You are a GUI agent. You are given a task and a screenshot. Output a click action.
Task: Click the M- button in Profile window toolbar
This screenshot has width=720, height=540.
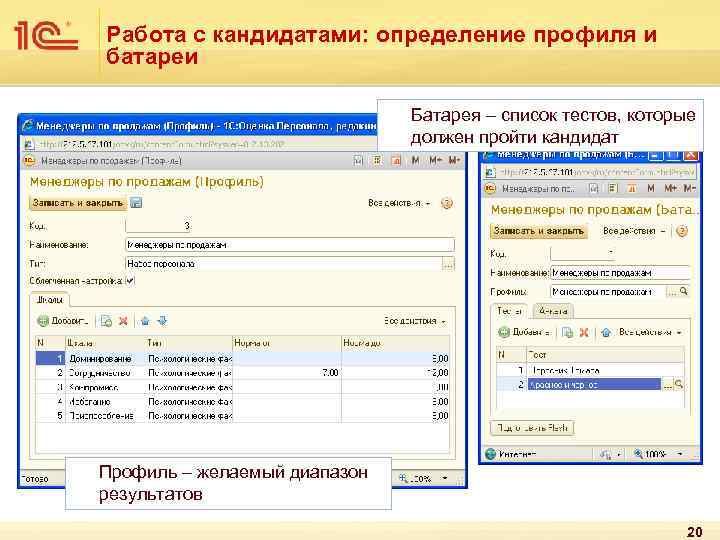pyautogui.click(x=454, y=160)
